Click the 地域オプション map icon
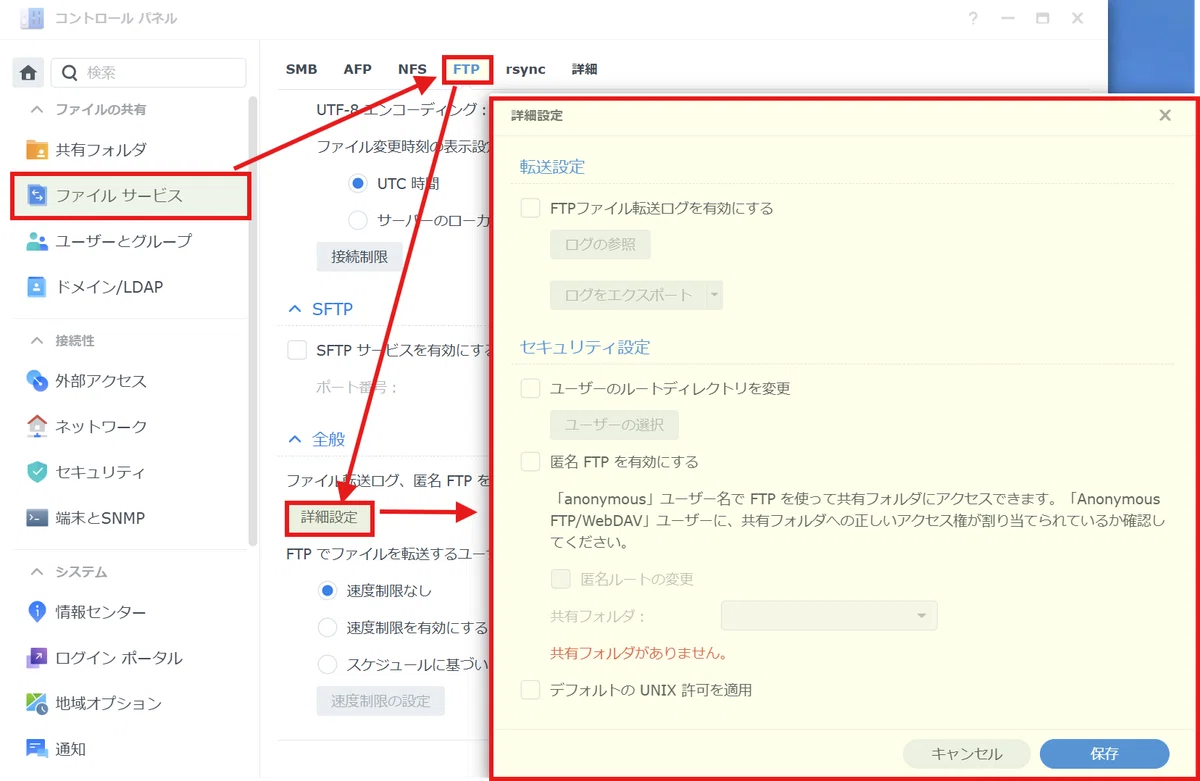 click(x=37, y=703)
